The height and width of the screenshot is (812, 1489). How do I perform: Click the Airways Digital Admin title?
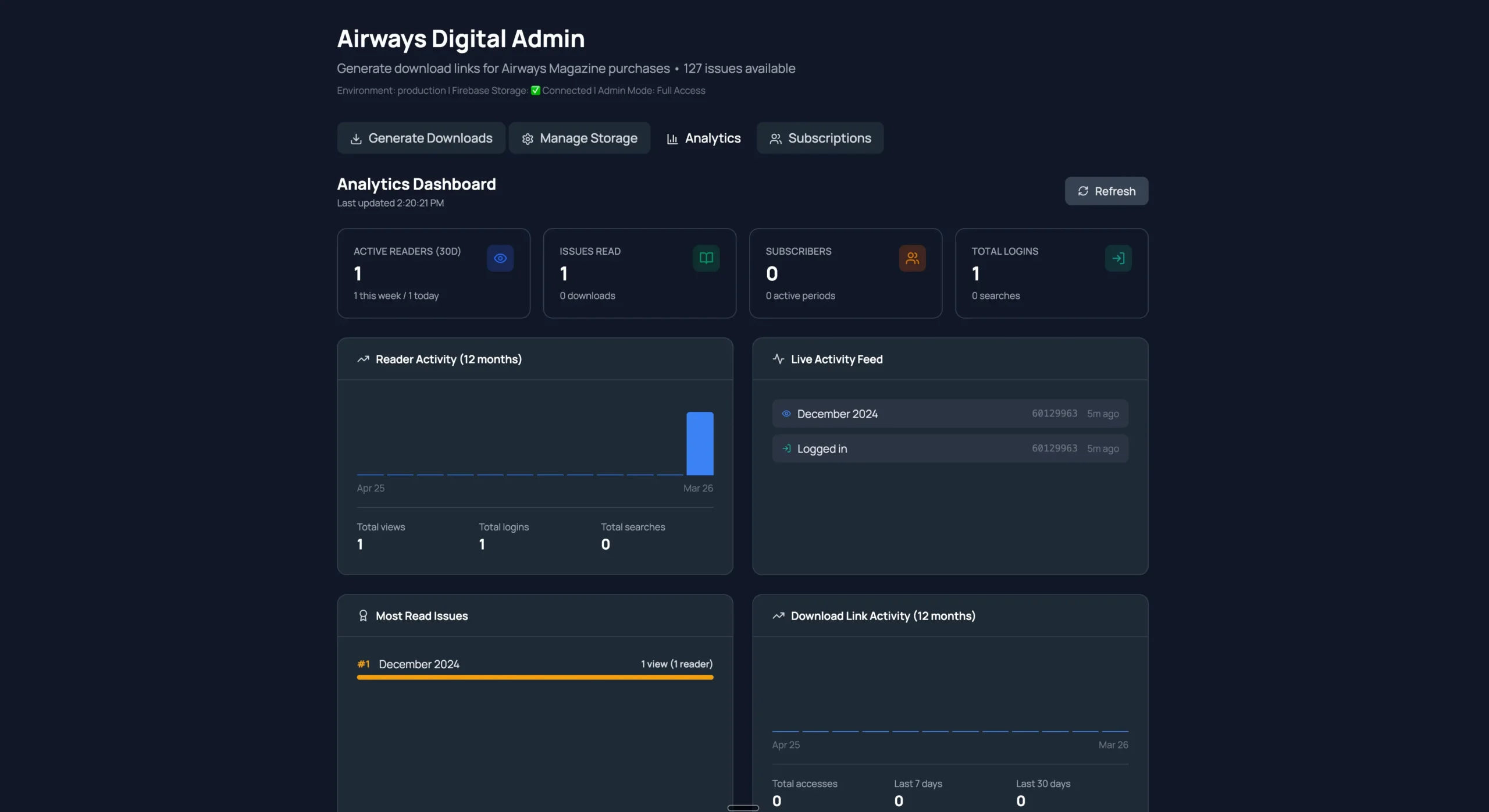461,38
